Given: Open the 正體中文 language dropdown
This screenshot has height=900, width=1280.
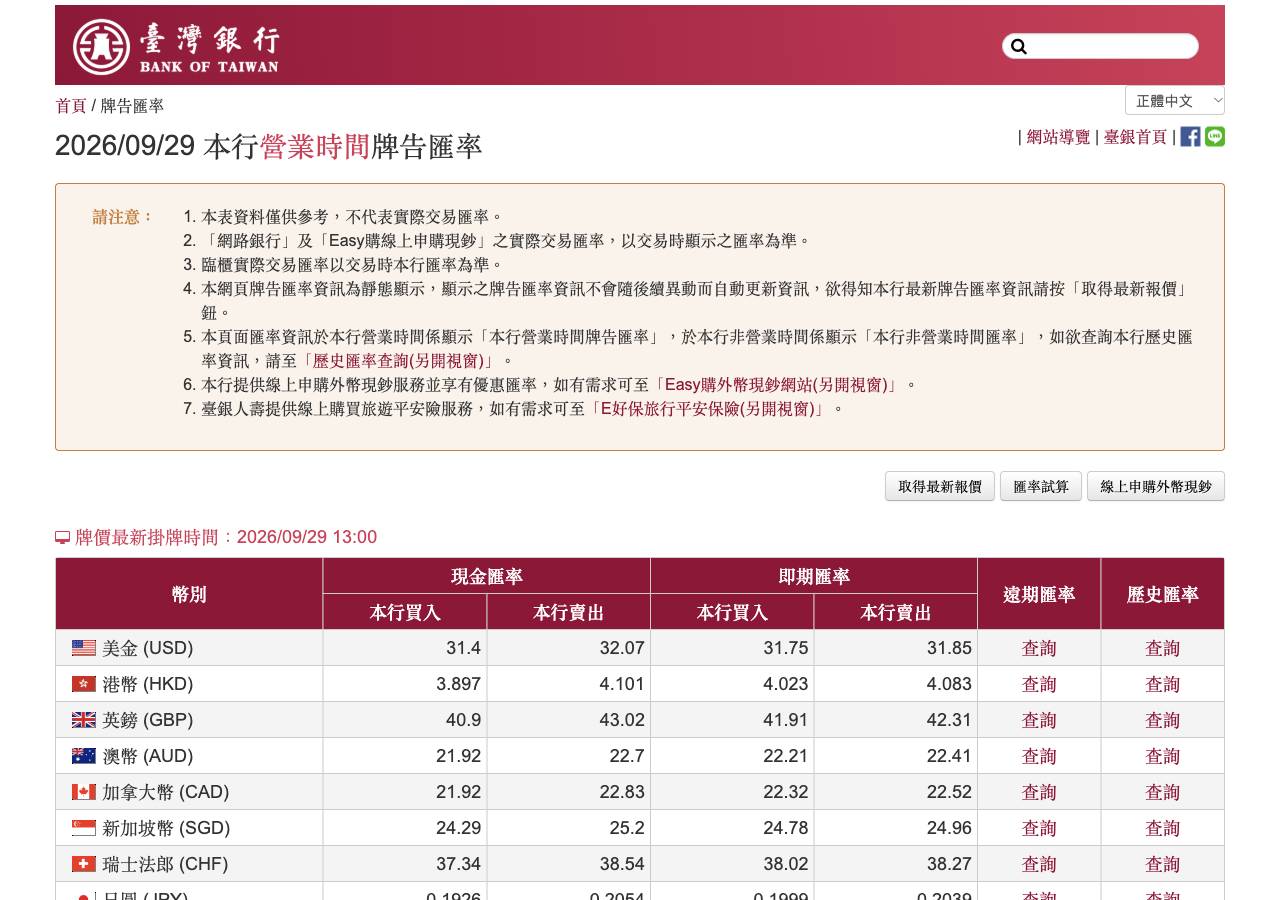Looking at the screenshot, I should 1175,101.
